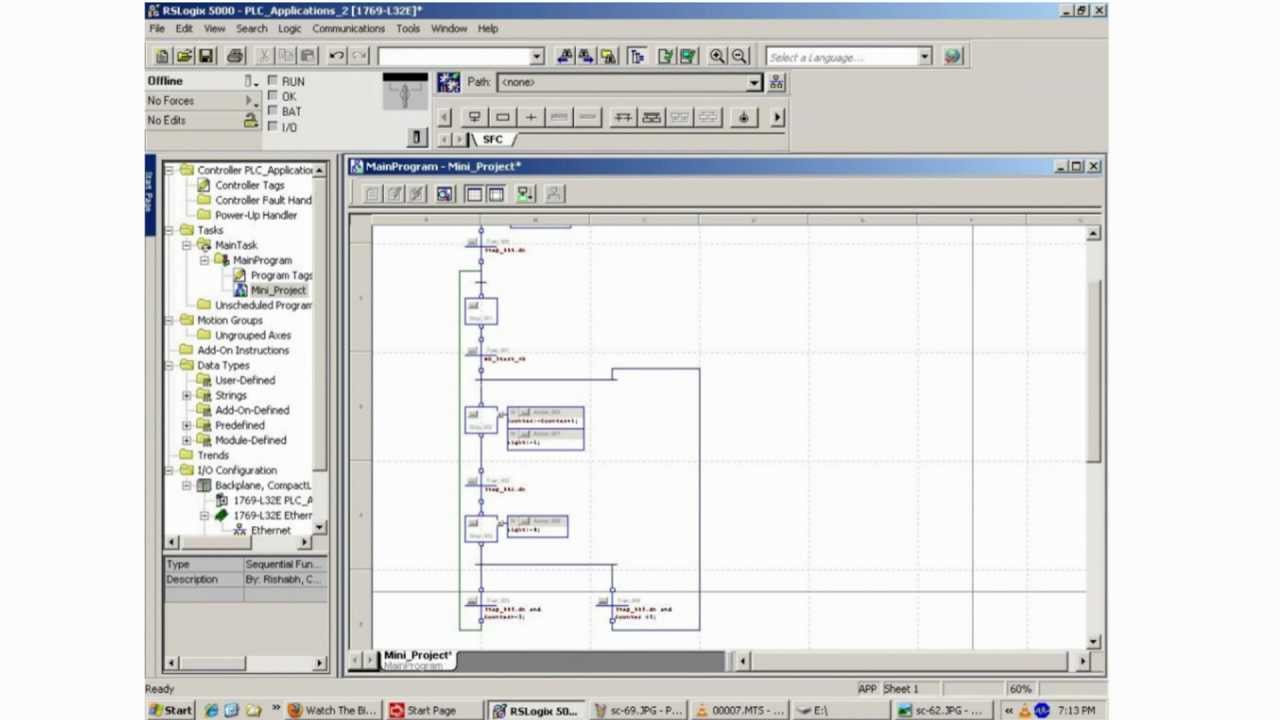Click the find previous binoculars icon

[x=565, y=57]
